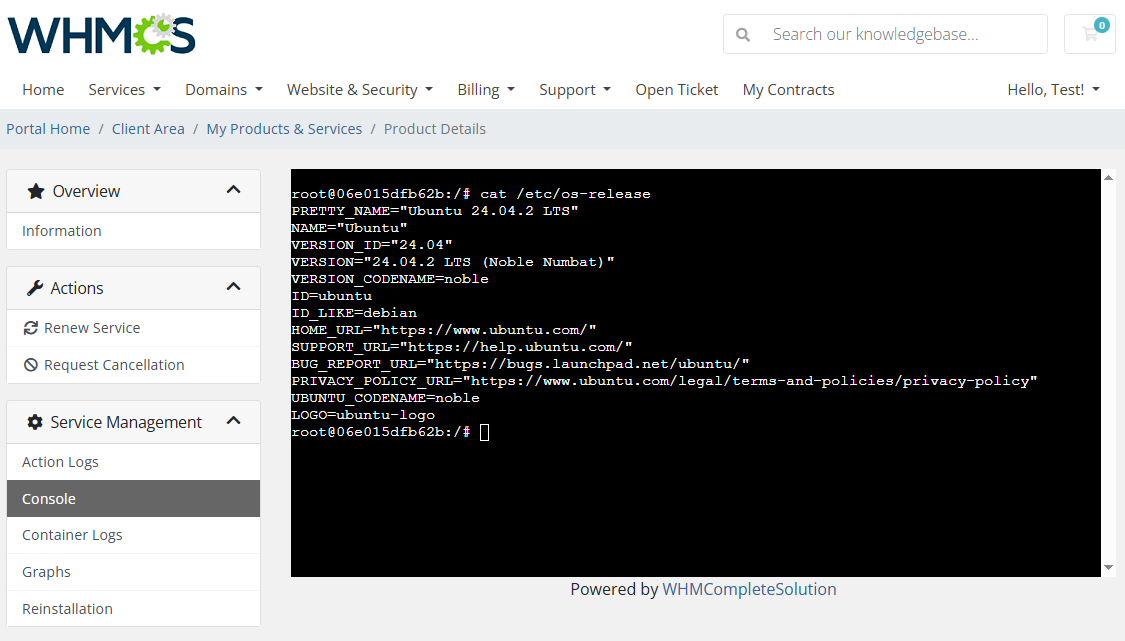Open the WHMCompleteSolution link

point(749,589)
